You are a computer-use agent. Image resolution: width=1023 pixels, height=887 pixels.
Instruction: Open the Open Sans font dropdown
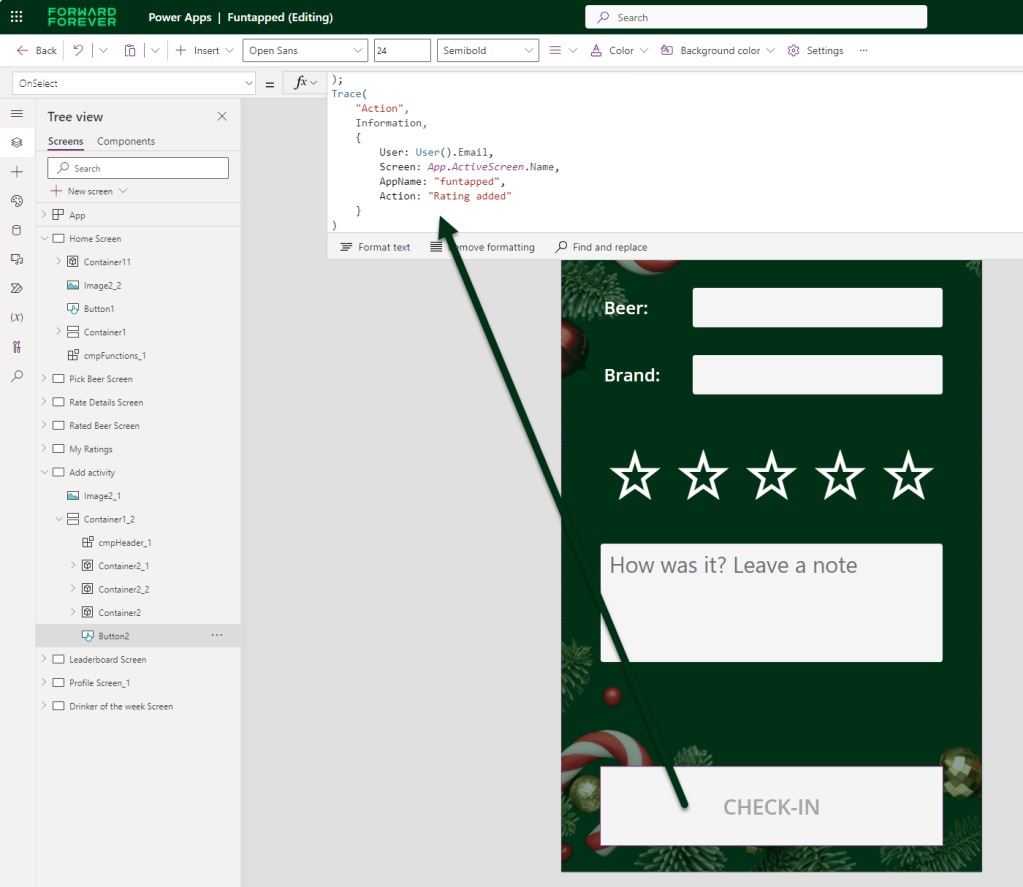coord(305,50)
